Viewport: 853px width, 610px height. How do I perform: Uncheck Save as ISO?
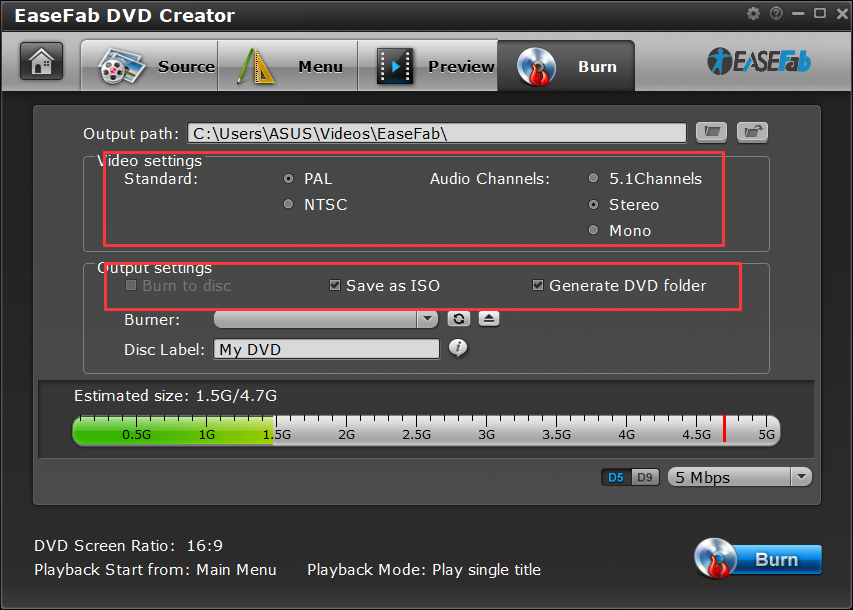click(336, 286)
